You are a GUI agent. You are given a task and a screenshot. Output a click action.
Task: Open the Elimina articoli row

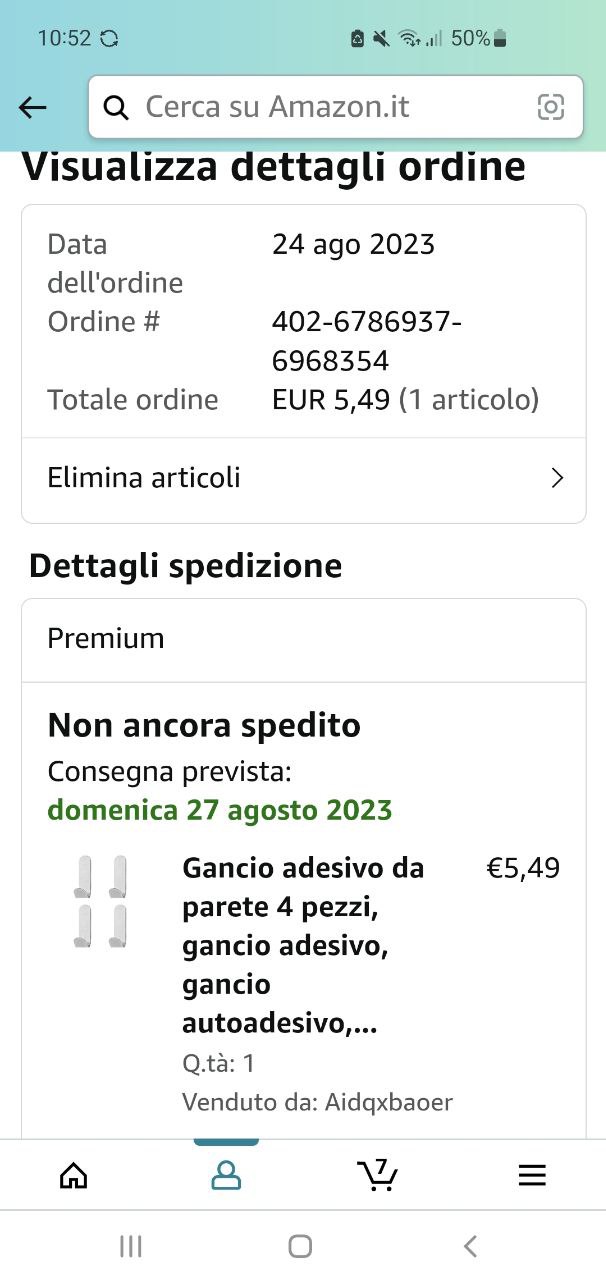(304, 479)
